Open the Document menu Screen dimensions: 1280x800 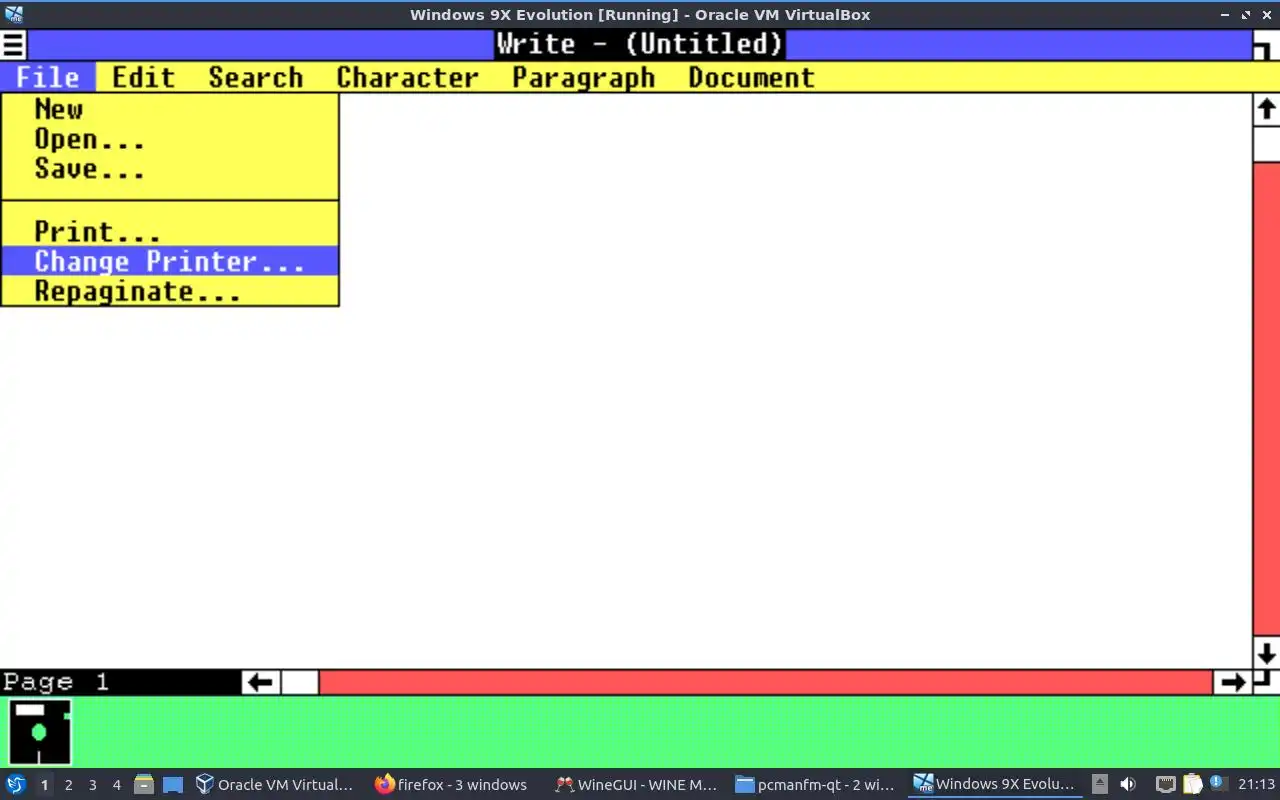pyautogui.click(x=751, y=77)
